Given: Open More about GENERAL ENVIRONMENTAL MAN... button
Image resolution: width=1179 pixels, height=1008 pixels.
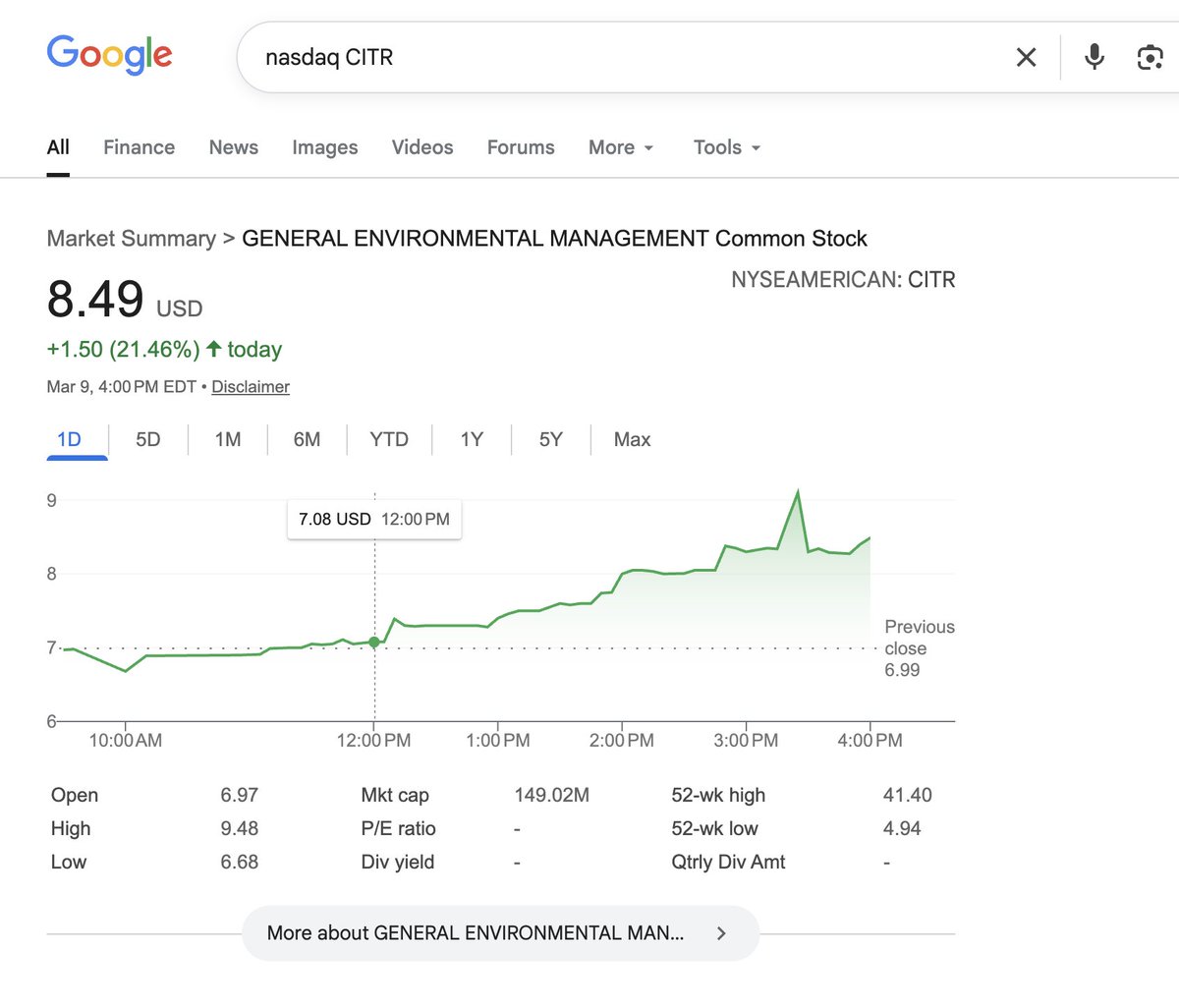Looking at the screenshot, I should point(500,933).
